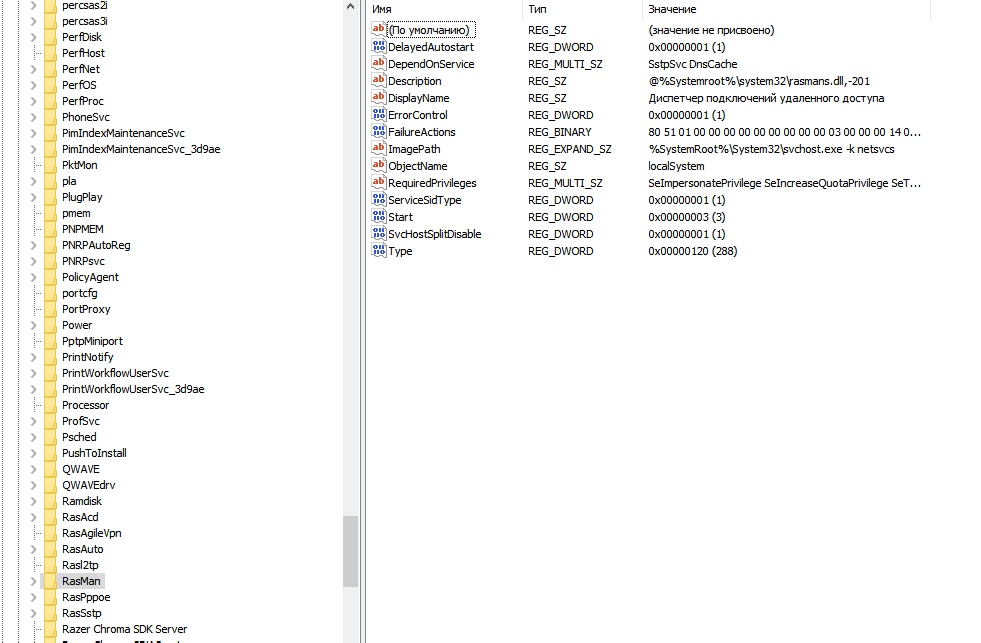Expand the PerfOS key

tap(34, 85)
